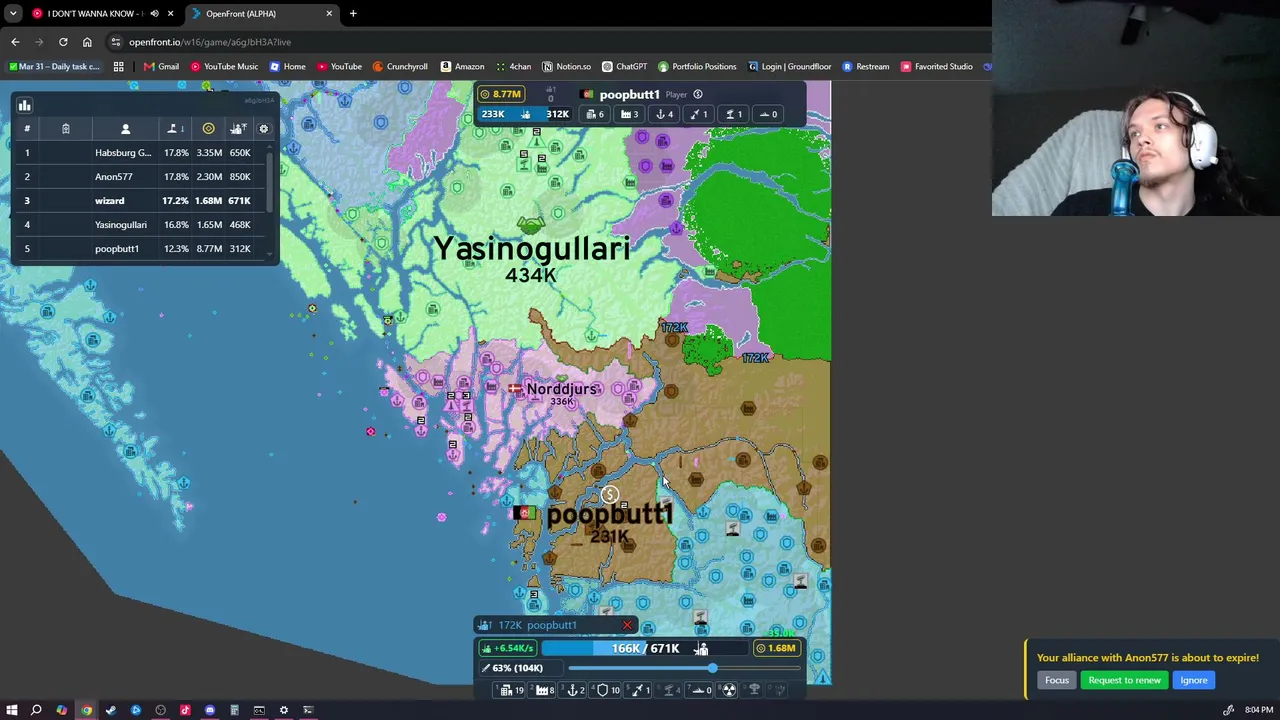This screenshot has width=1280, height=720.
Task: Select the Atom Bomb nuke button
Action: 729,690
